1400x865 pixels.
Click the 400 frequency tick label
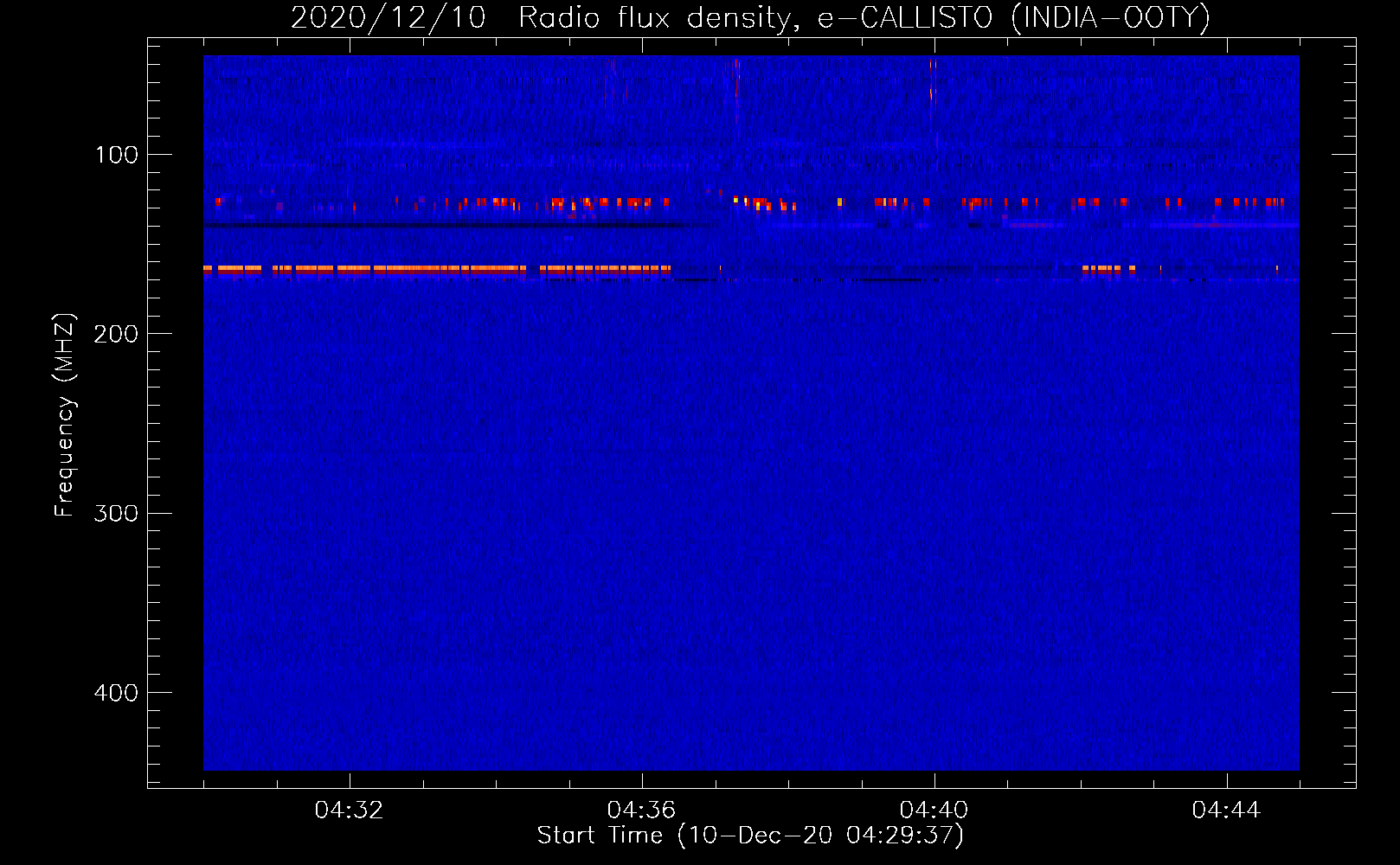(117, 693)
